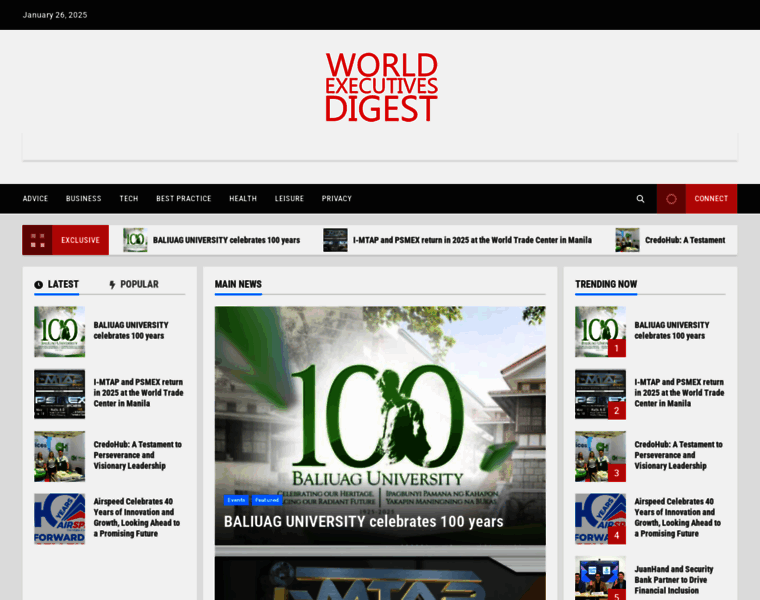Image resolution: width=760 pixels, height=600 pixels.
Task: Open Latest story CredoHub Perseverance and Visionary Leadership
Action: 138,455
